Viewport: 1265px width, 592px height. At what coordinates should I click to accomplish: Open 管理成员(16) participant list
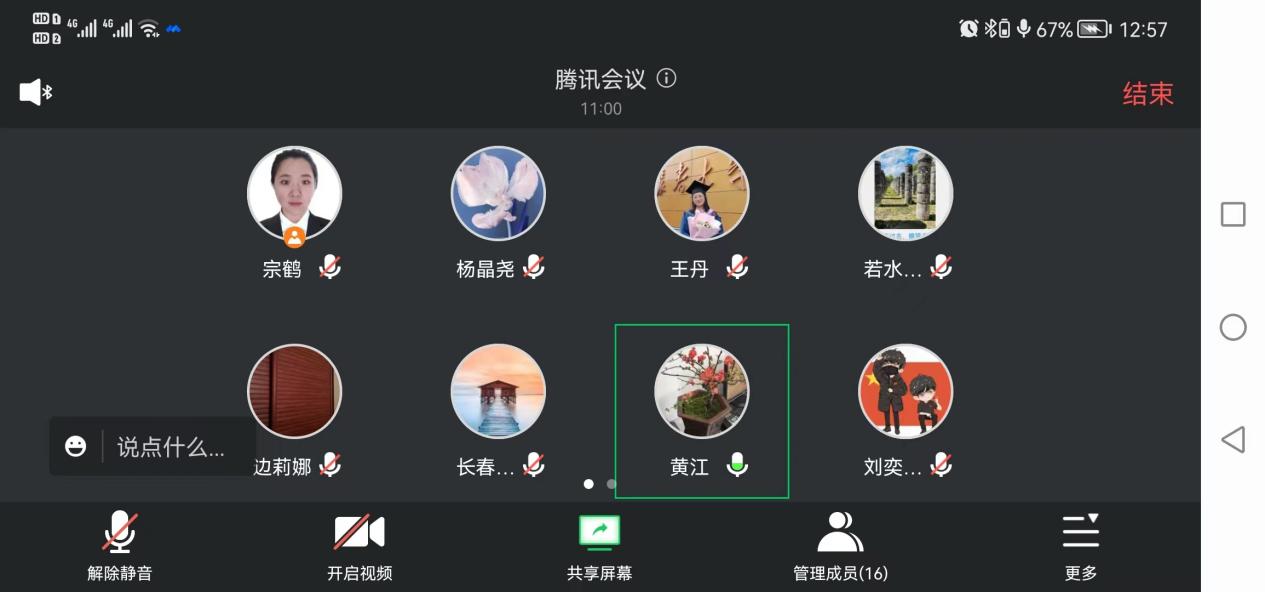pyautogui.click(x=840, y=546)
